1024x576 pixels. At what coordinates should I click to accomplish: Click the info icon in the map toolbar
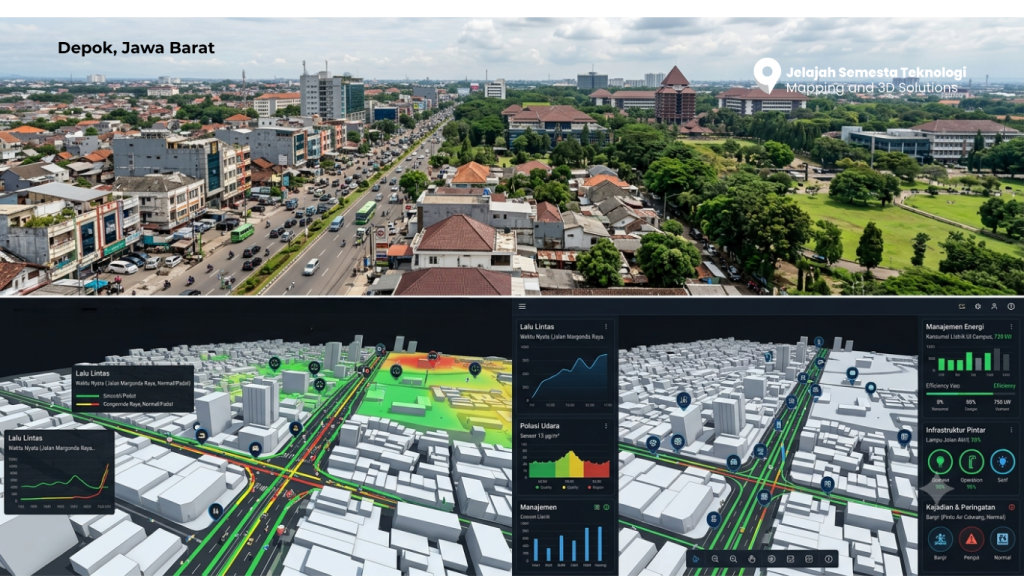pyautogui.click(x=829, y=559)
